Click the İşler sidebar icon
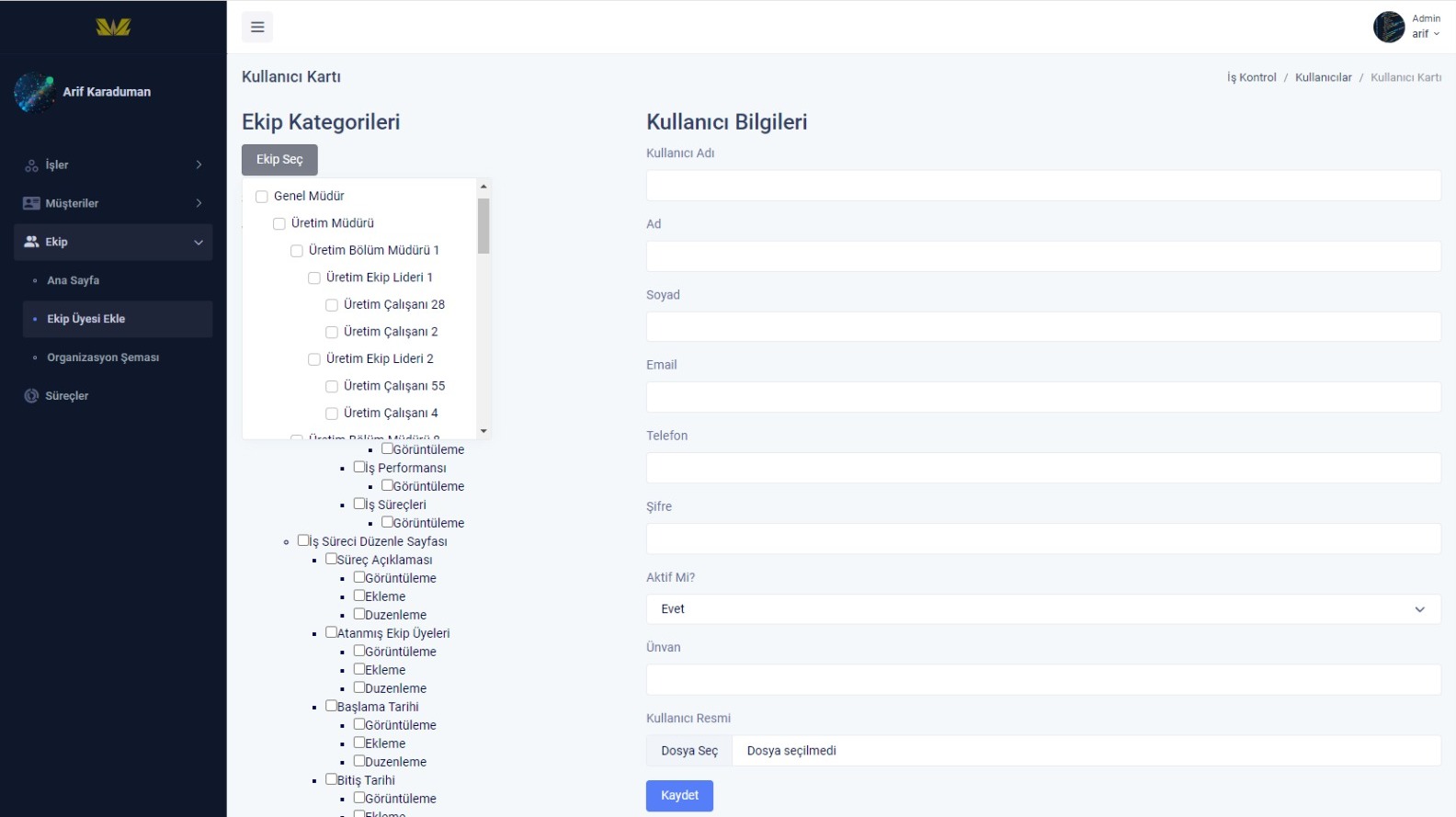The height and width of the screenshot is (817, 1456). click(x=31, y=165)
